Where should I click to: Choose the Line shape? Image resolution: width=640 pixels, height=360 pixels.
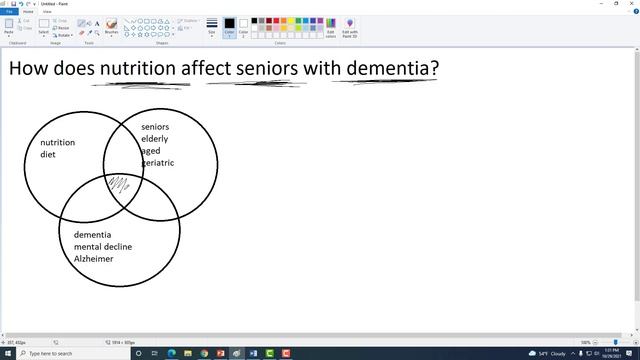(x=127, y=21)
